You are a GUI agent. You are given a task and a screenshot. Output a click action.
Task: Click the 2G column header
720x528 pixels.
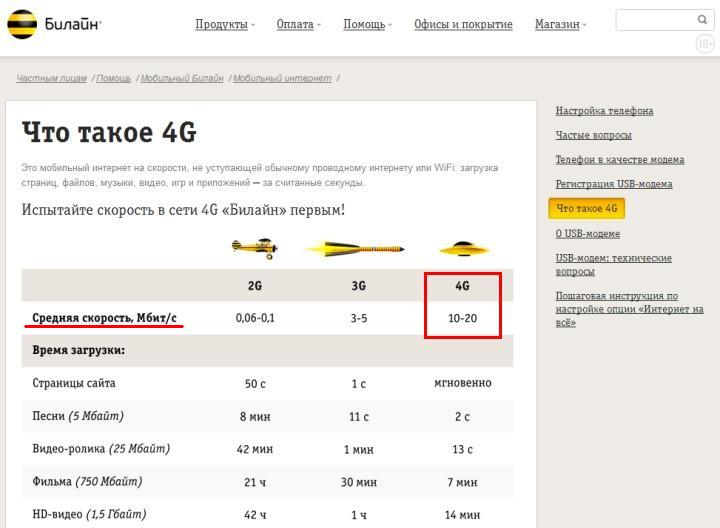[x=255, y=286]
